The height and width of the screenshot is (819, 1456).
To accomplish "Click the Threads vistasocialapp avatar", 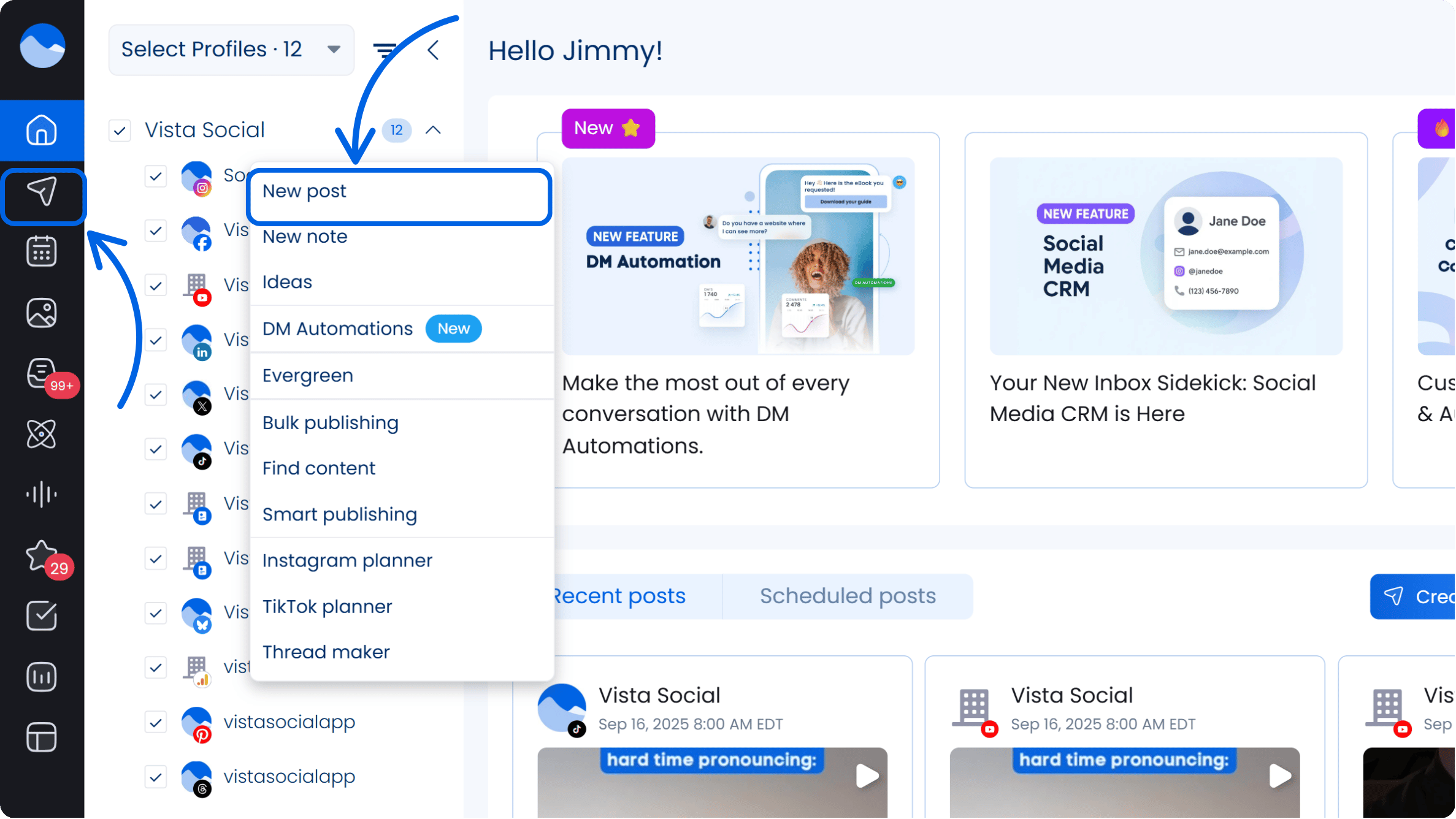I will click(197, 779).
